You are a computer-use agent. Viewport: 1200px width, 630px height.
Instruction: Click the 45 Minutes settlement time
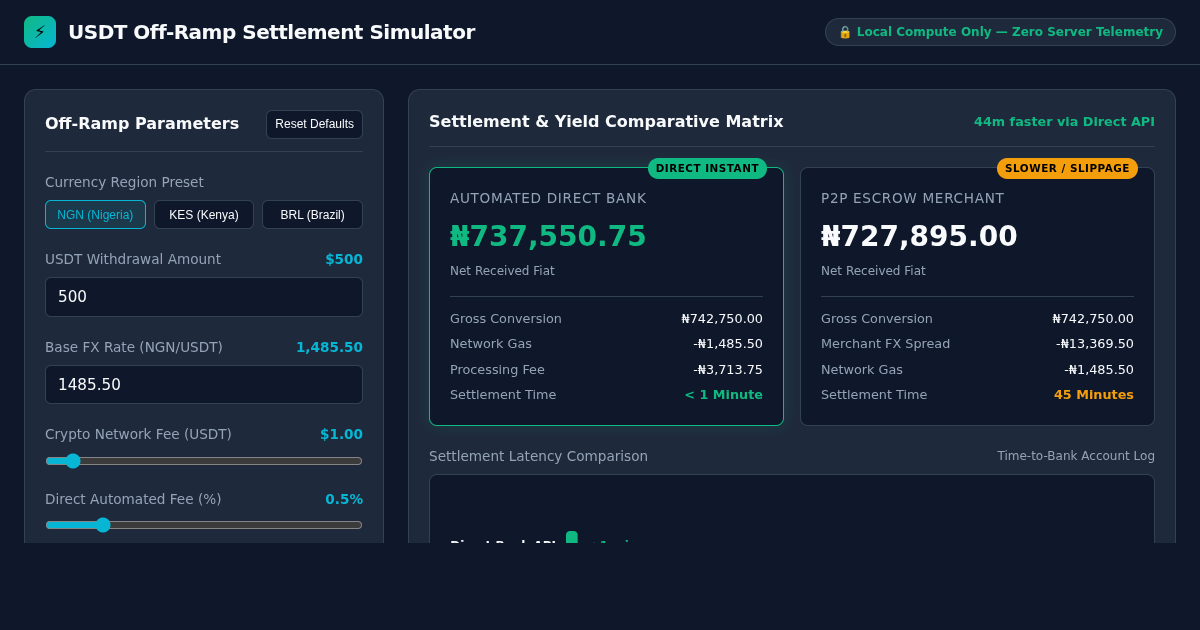coord(1094,395)
